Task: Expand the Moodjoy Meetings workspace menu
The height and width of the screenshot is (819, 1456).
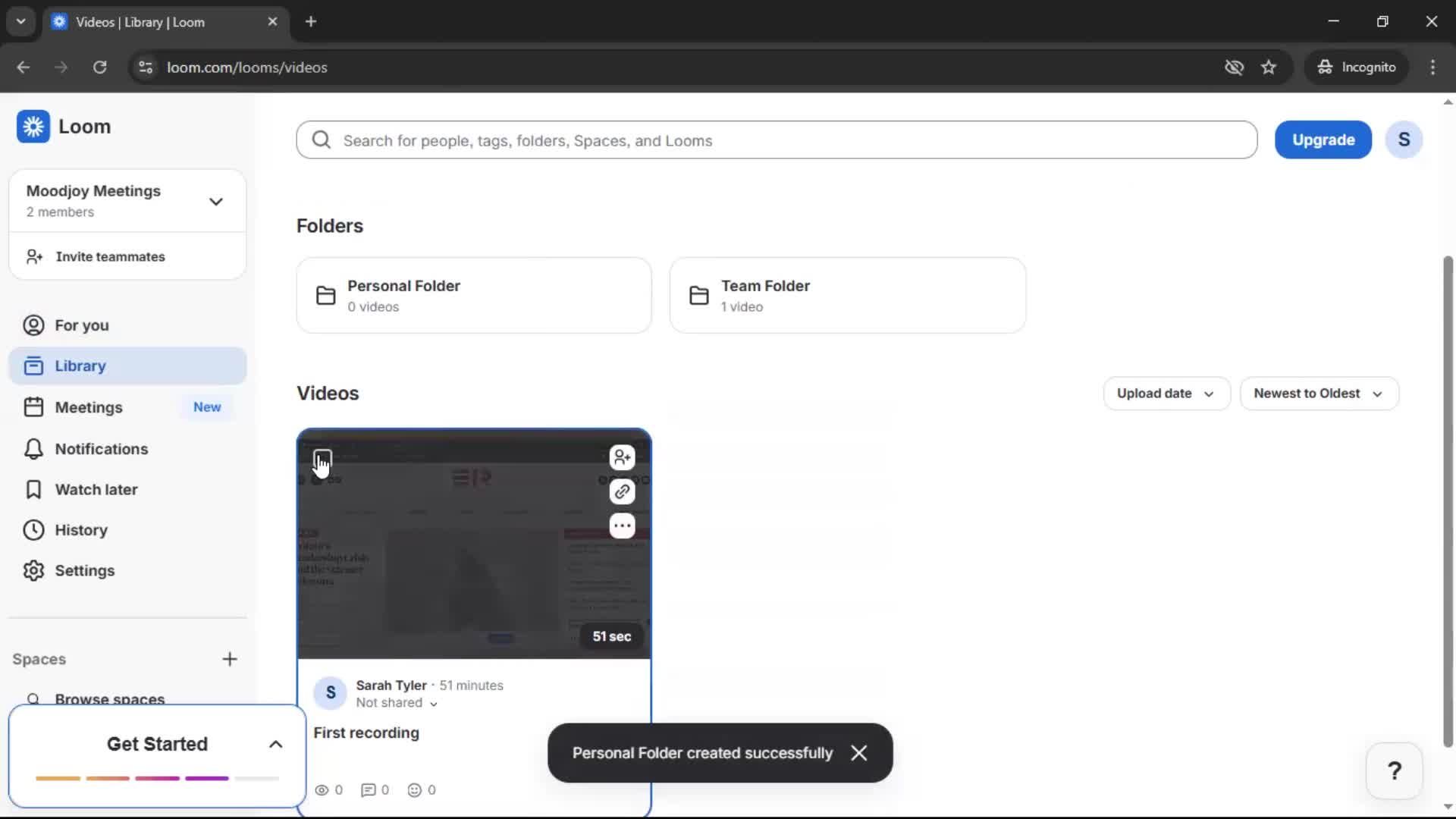Action: click(x=215, y=201)
